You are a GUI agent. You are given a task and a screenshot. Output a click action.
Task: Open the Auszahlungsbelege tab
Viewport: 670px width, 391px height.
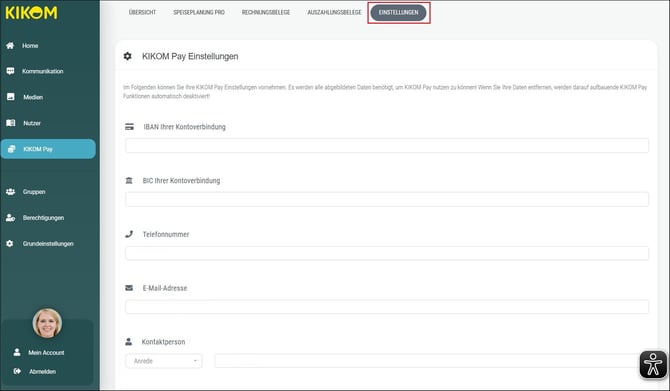pos(334,12)
